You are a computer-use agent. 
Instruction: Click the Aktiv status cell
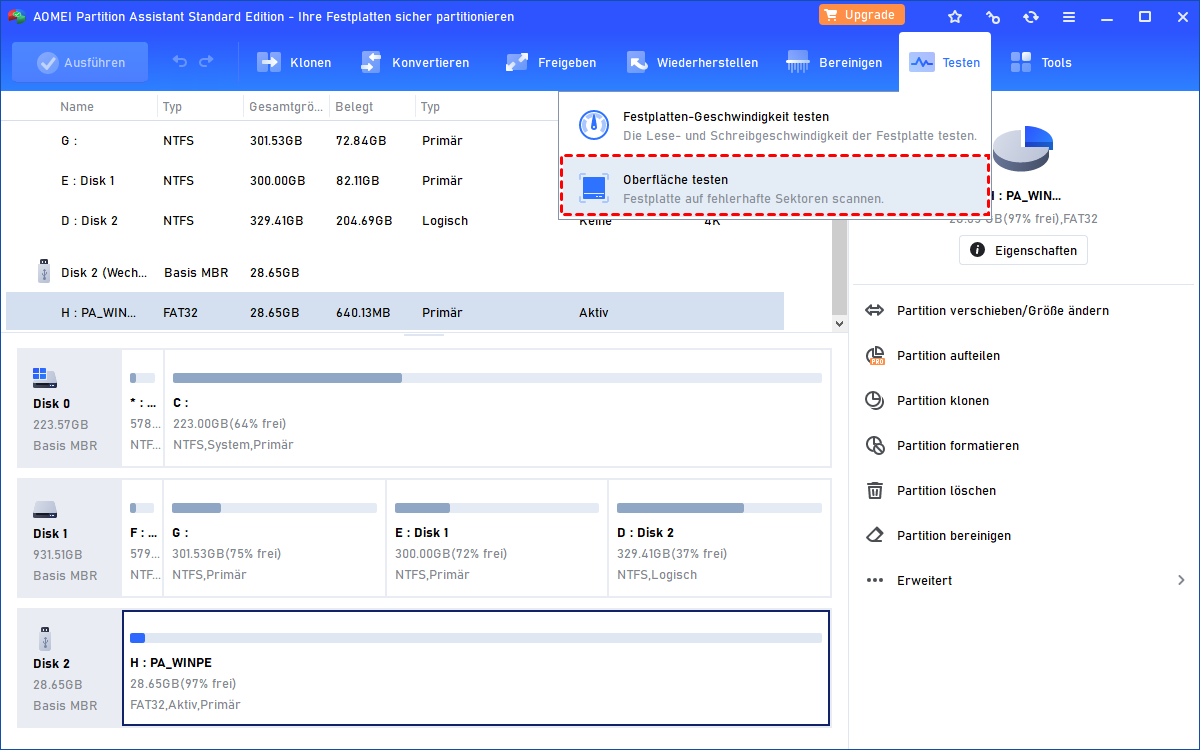click(x=594, y=313)
